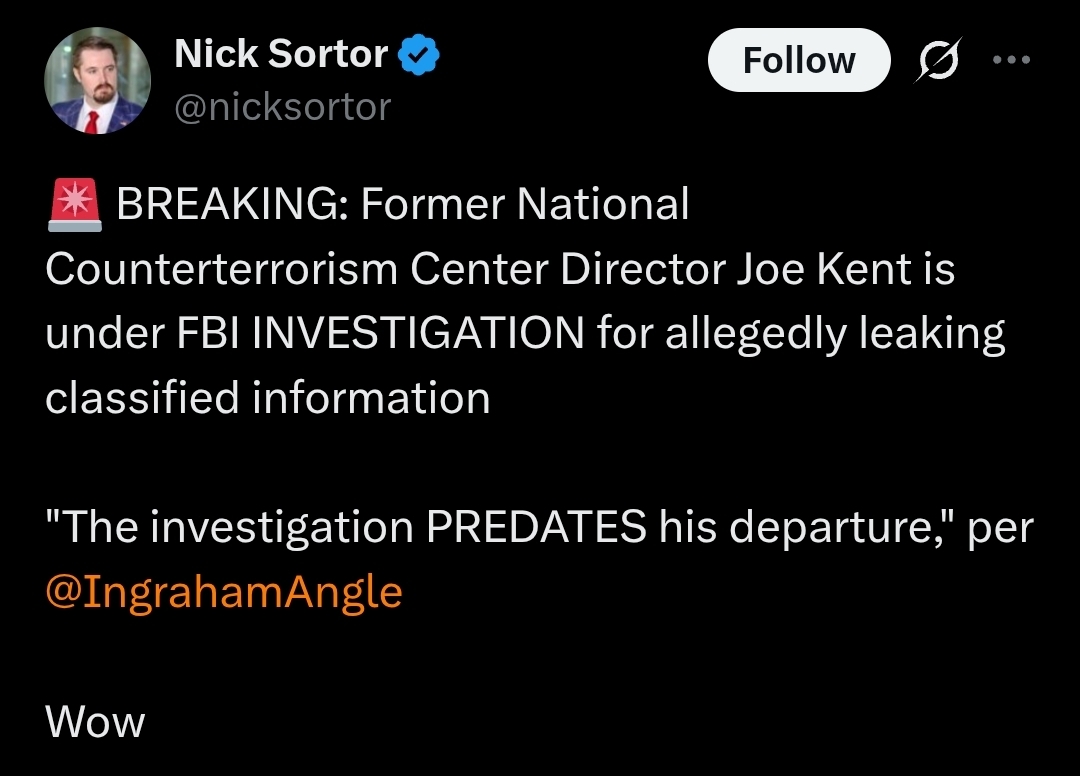Click the blue verified checkmark badge
The width and height of the screenshot is (1080, 776).
[x=420, y=55]
